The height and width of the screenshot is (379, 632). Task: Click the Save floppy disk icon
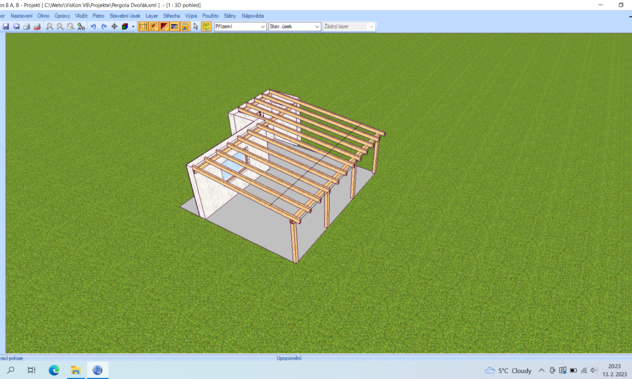[6, 27]
